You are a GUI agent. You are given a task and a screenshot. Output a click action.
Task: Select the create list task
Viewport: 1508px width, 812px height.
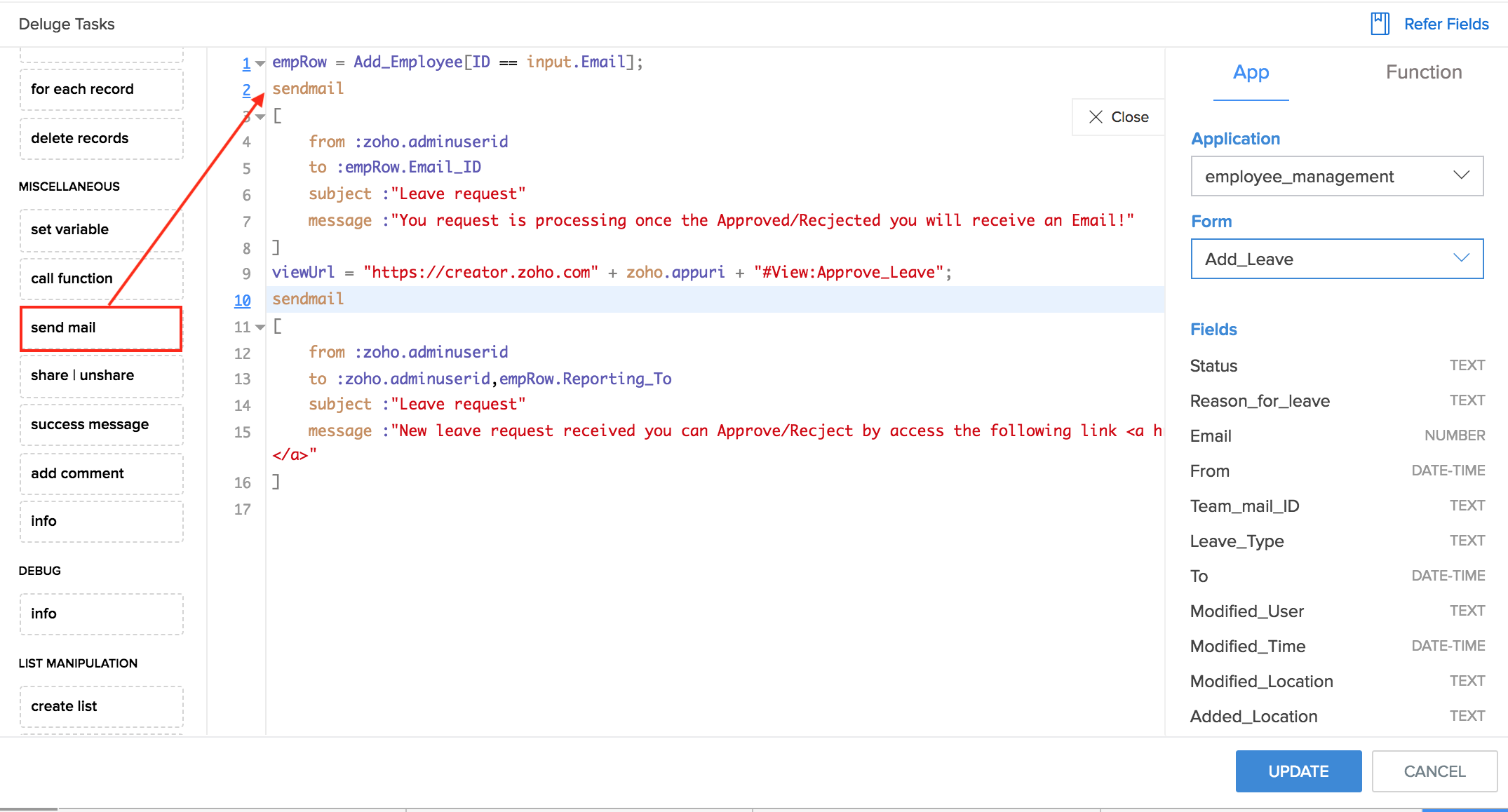click(x=101, y=706)
